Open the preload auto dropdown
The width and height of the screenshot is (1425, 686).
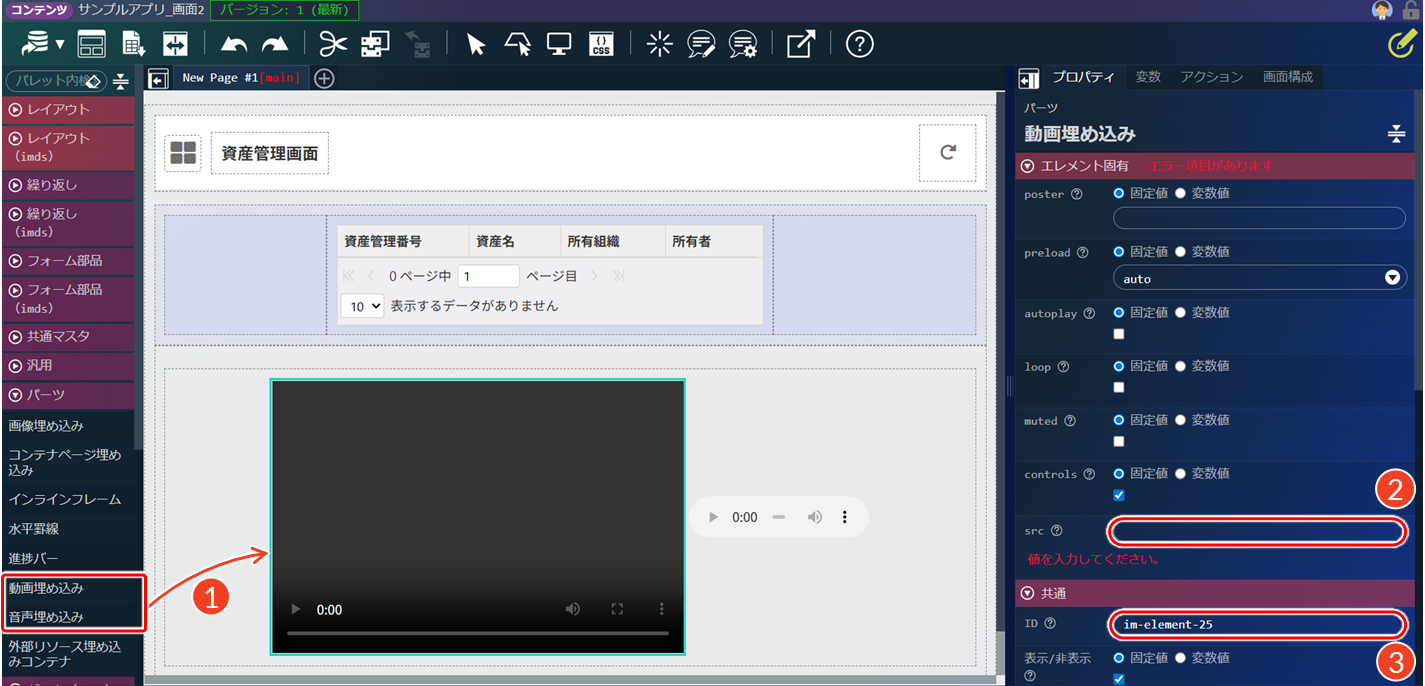(x=1260, y=278)
